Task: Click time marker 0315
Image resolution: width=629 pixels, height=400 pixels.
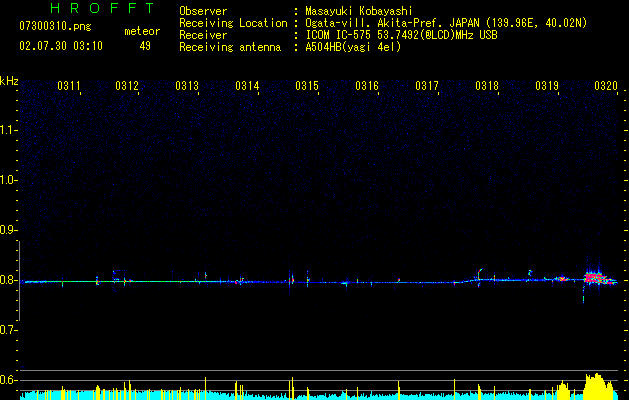Action: (x=307, y=86)
